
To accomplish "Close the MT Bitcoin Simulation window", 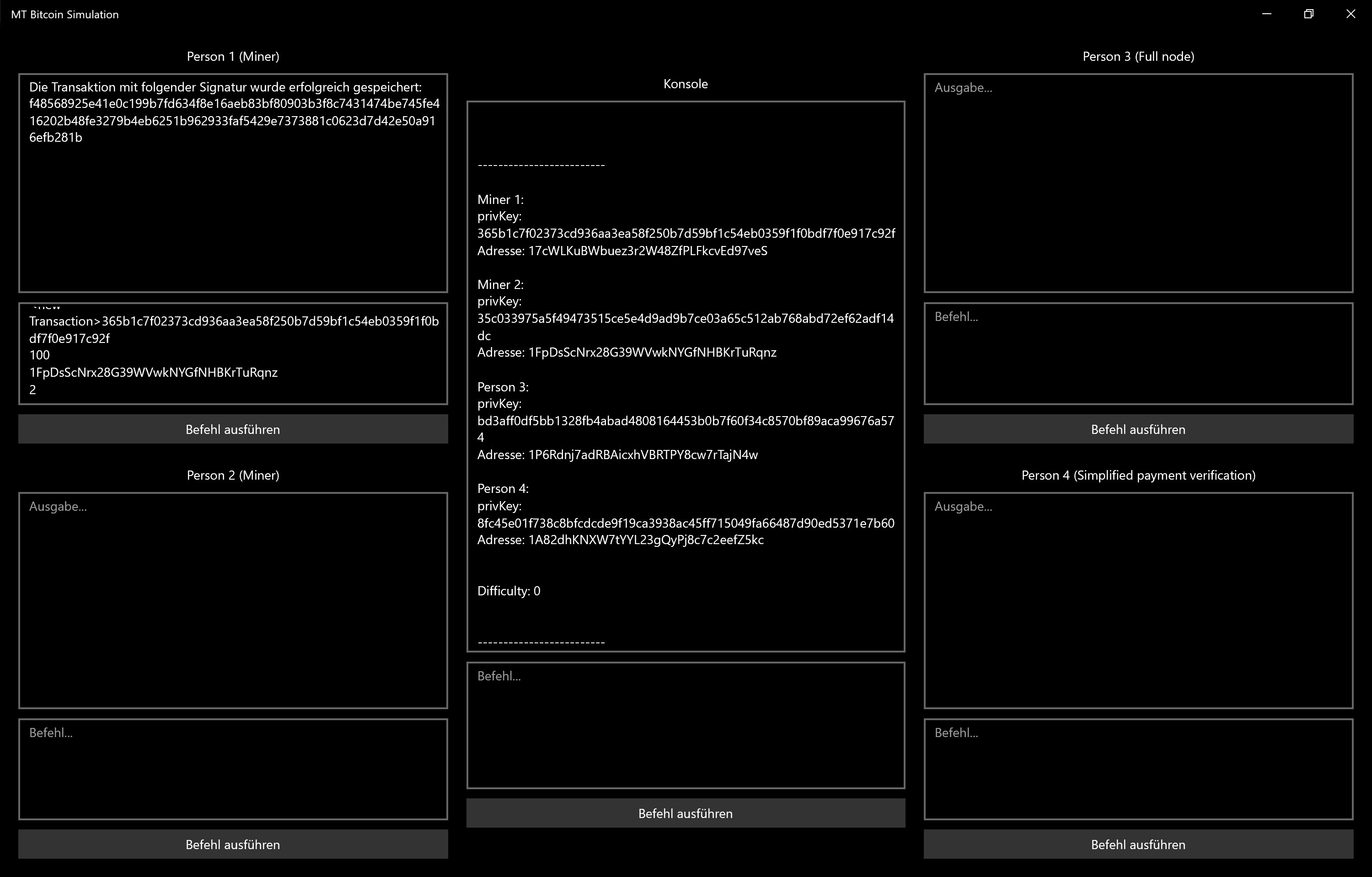I will 1351,14.
